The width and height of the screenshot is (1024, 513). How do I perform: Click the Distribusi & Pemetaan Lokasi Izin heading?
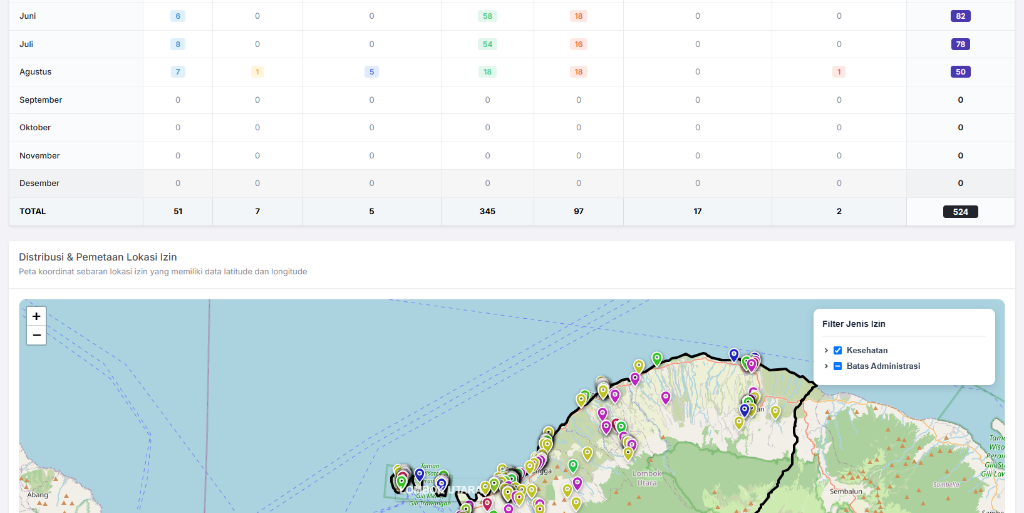[x=98, y=257]
